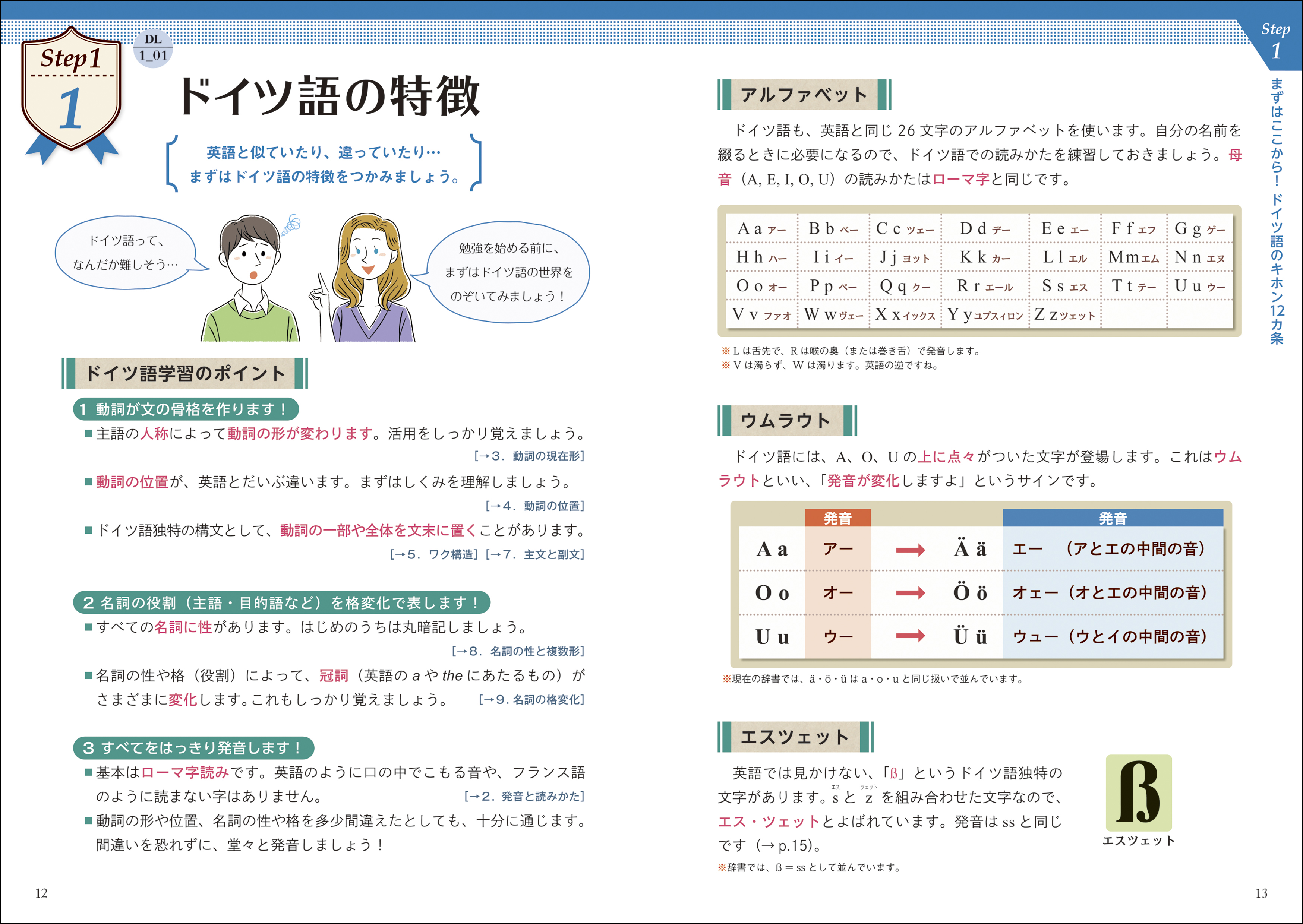Click the vertical text まずはここから！ドイツ語のキホン12カ条
This screenshot has height=924, width=1303.
(1277, 211)
